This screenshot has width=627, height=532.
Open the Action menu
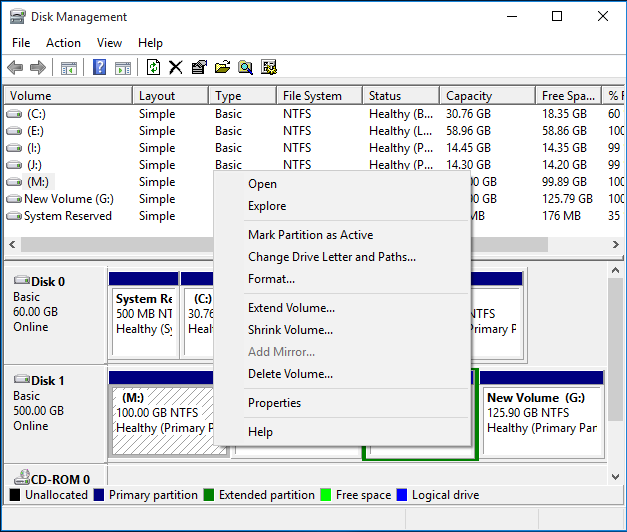point(63,43)
